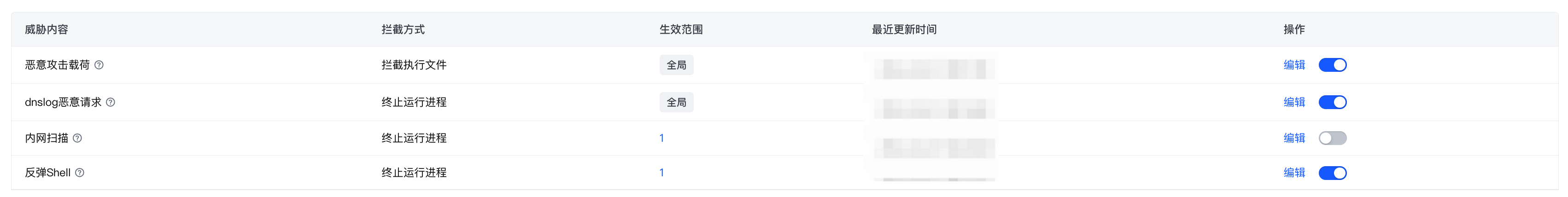Viewport: 1568px width, 197px height.
Task: Click help icon beside dnslog恶意请求
Action: tap(111, 102)
